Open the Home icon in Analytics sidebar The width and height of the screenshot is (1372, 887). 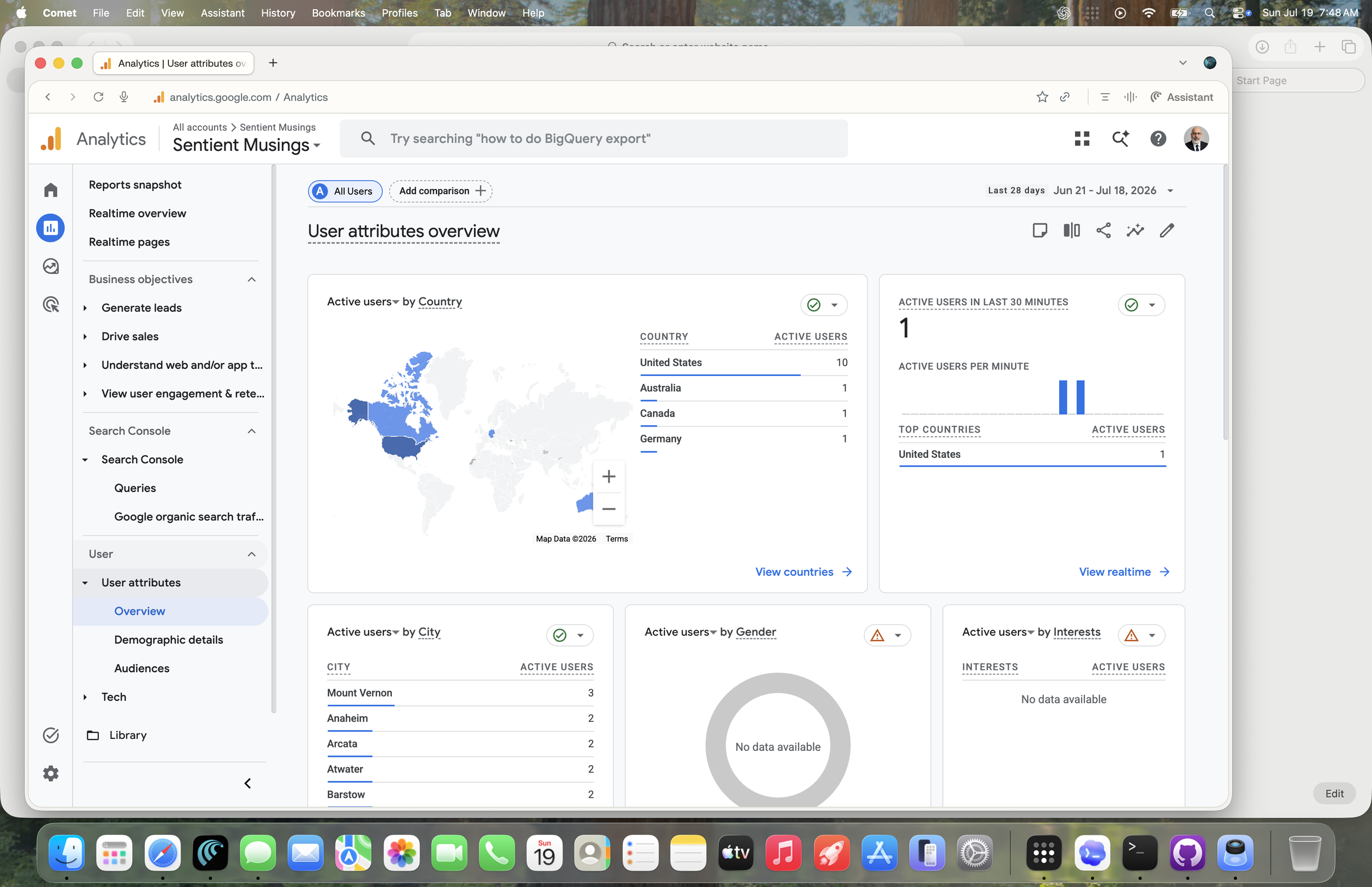pyautogui.click(x=50, y=190)
